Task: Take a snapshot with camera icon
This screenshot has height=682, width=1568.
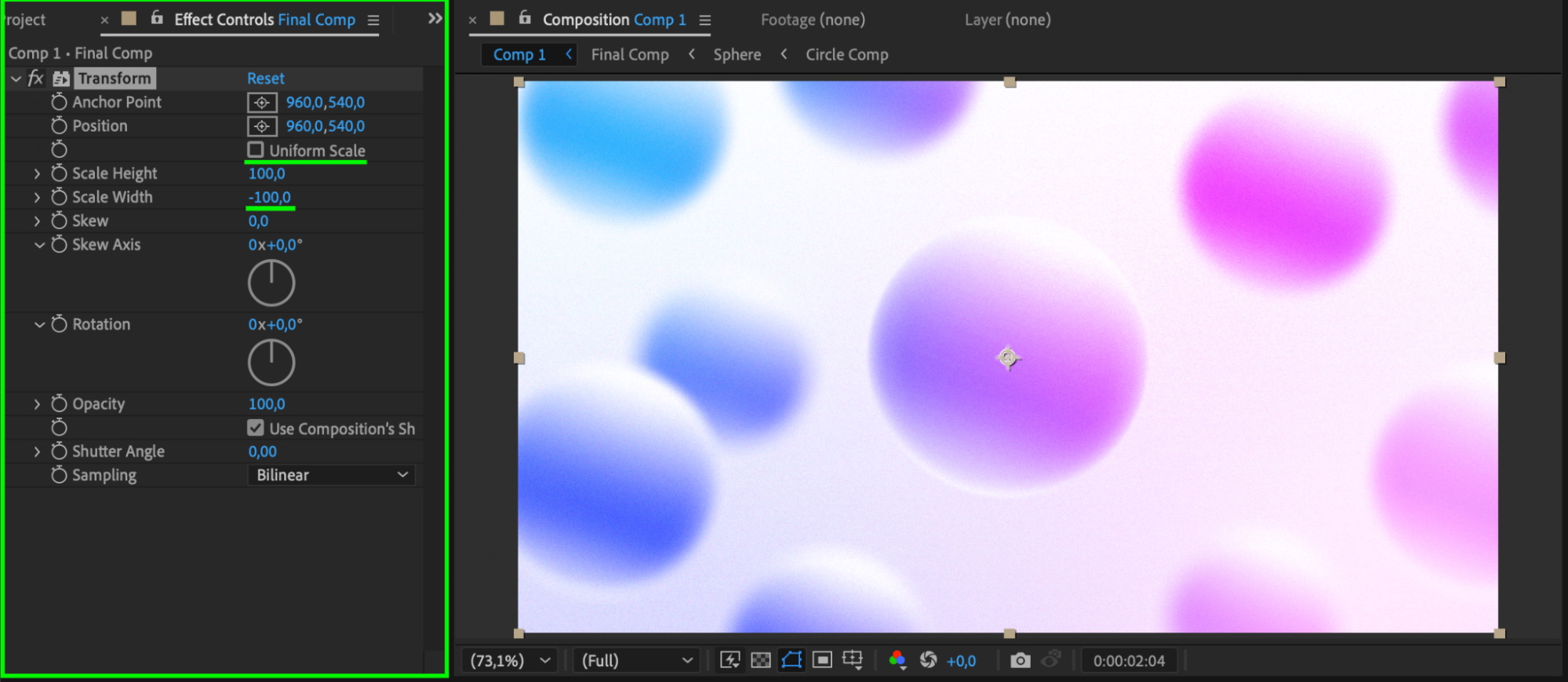Action: pos(1020,660)
